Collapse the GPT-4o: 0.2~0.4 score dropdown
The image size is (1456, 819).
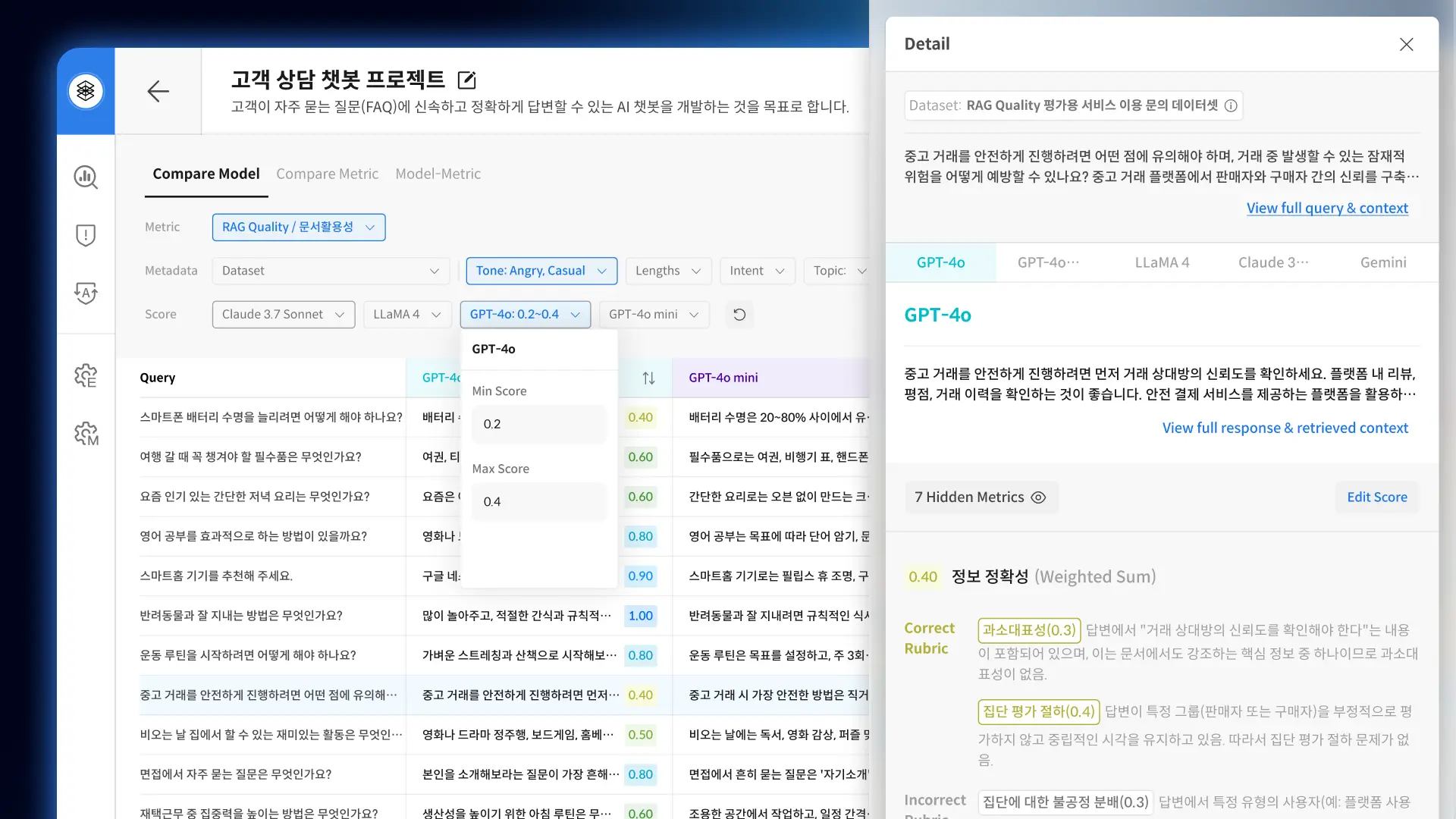[x=525, y=314]
